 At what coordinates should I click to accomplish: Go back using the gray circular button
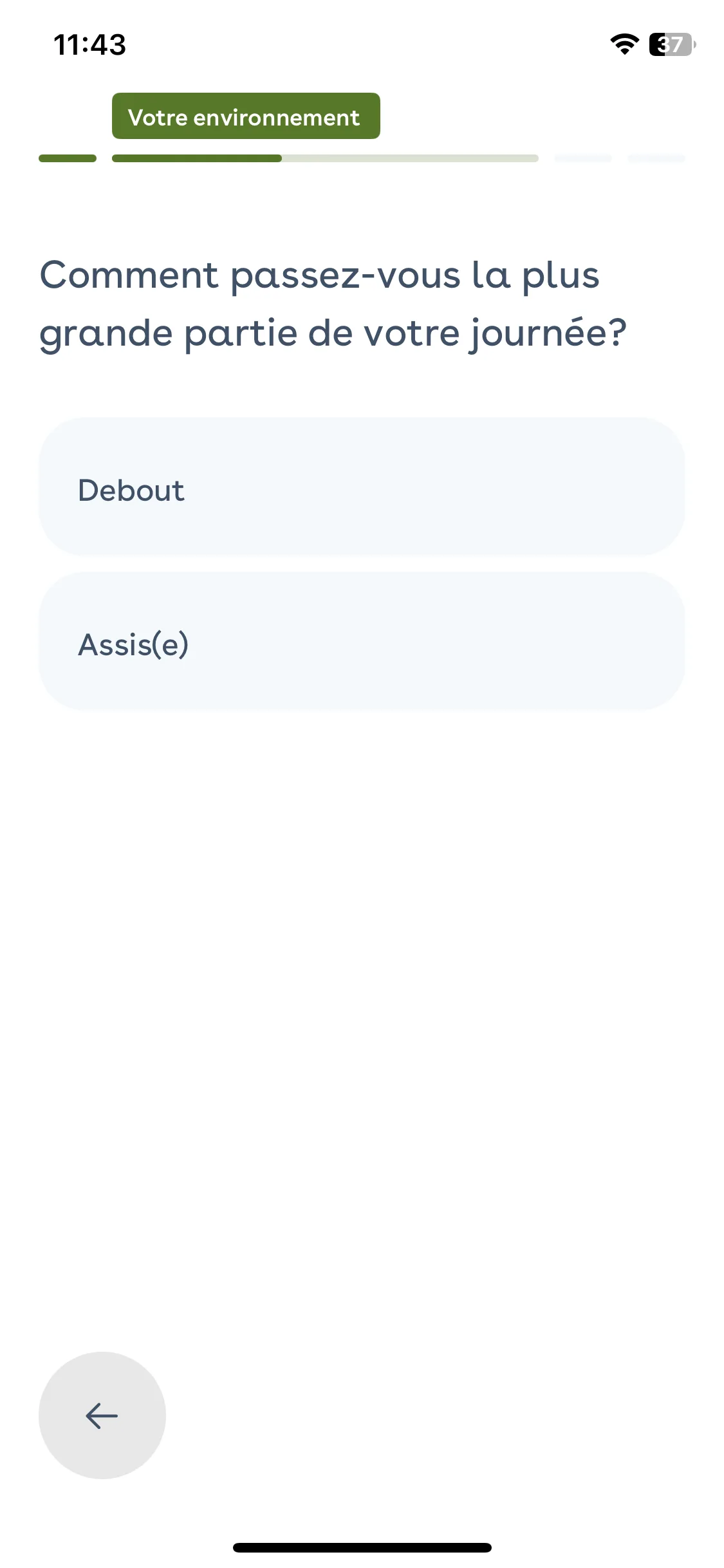(x=102, y=1415)
